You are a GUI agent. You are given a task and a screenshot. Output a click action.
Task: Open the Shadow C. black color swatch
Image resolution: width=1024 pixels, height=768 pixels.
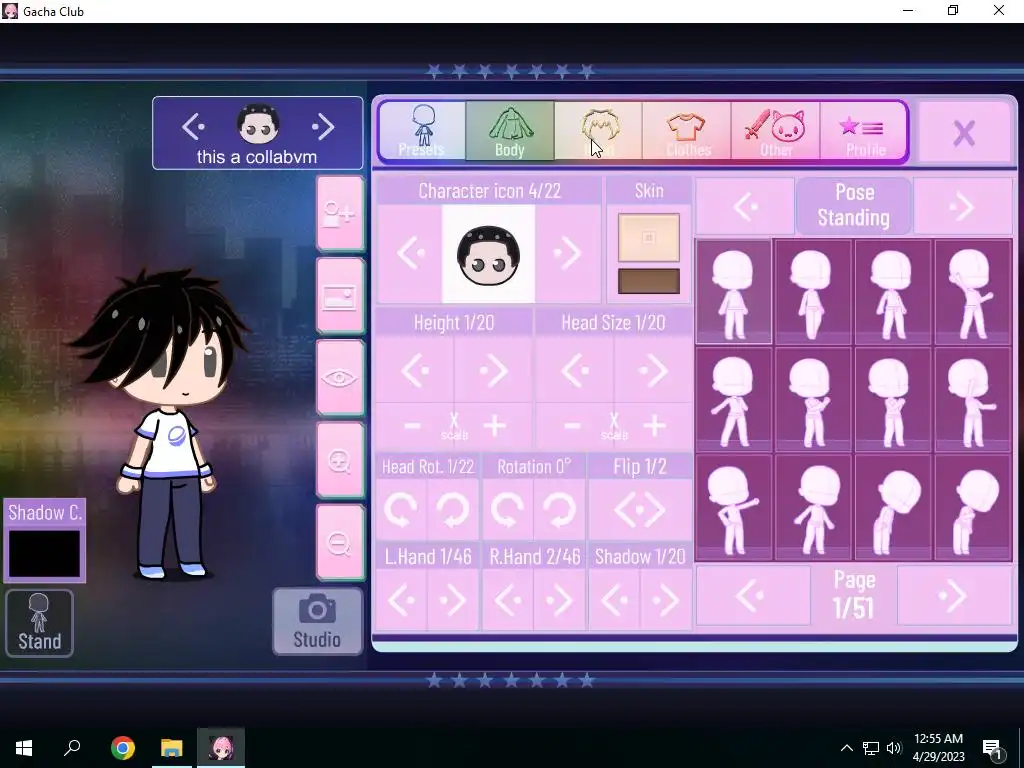[44, 553]
